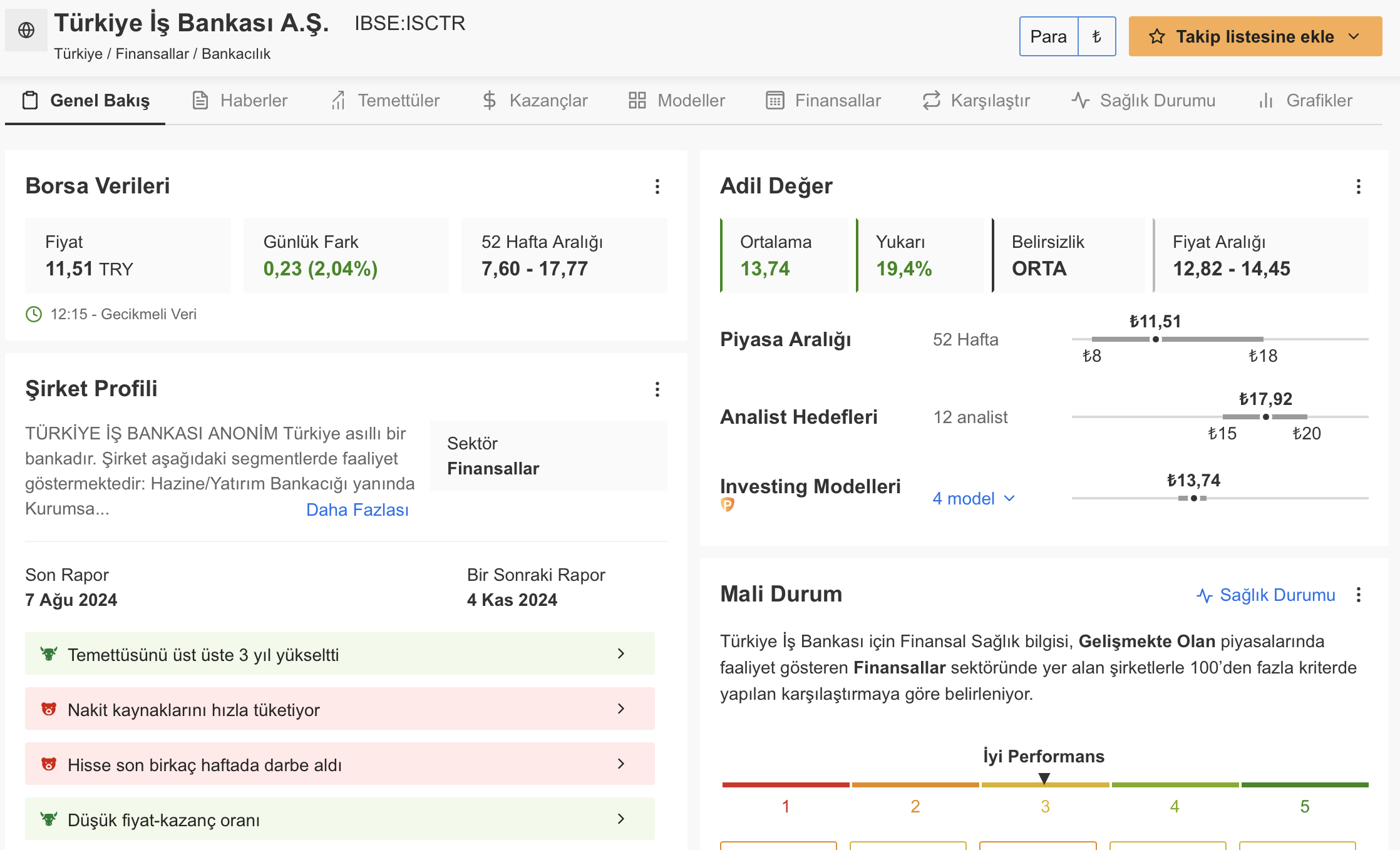Screen dimensions: 1400x850
Task: Click the star icon in watchlist button
Action: tap(1157, 36)
